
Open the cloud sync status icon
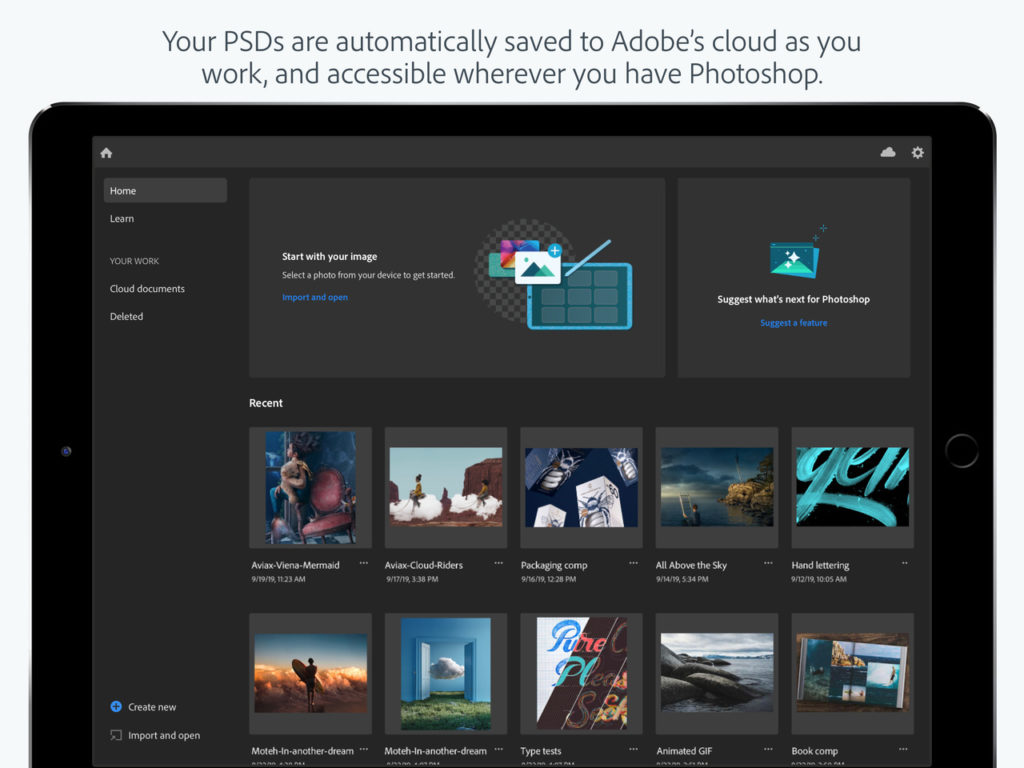(888, 152)
